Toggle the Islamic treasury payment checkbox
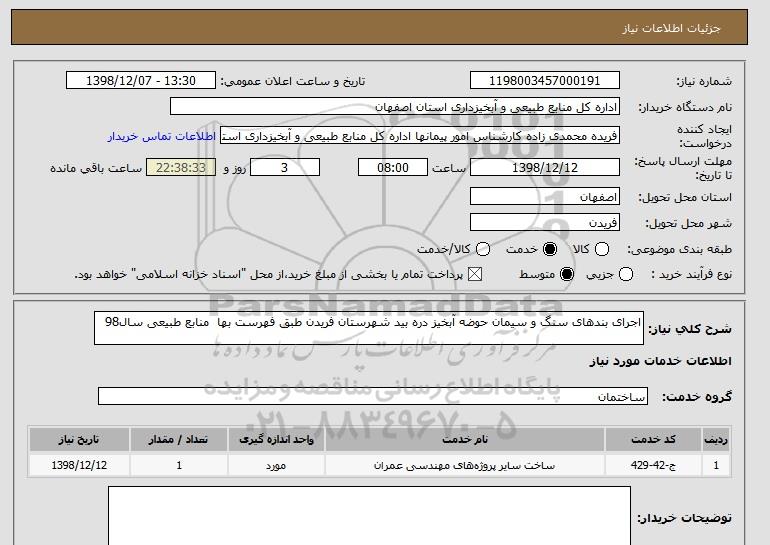This screenshot has width=770, height=545. click(475, 274)
